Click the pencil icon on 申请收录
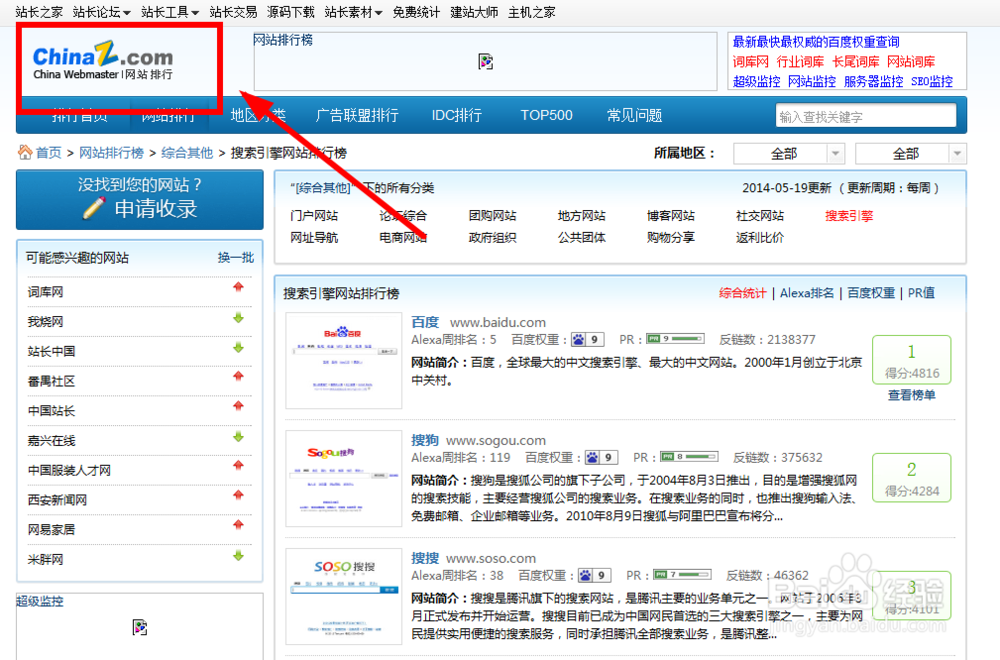 pos(94,208)
